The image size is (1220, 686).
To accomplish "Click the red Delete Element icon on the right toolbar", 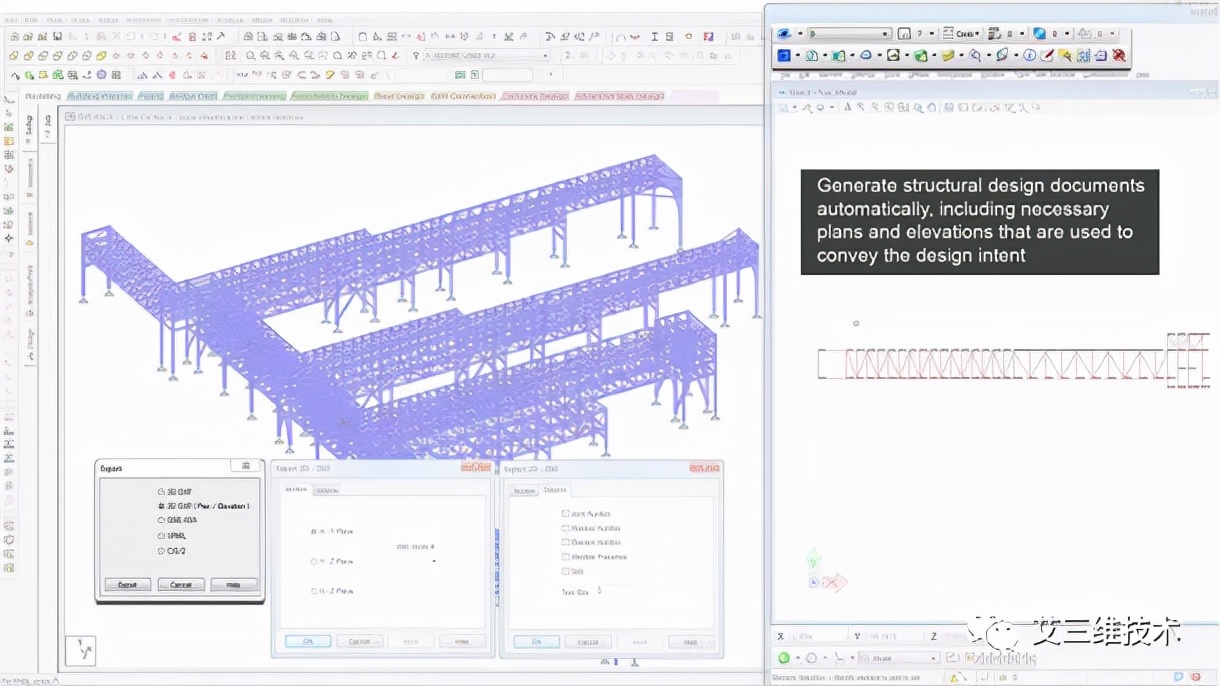I will pyautogui.click(x=1119, y=55).
